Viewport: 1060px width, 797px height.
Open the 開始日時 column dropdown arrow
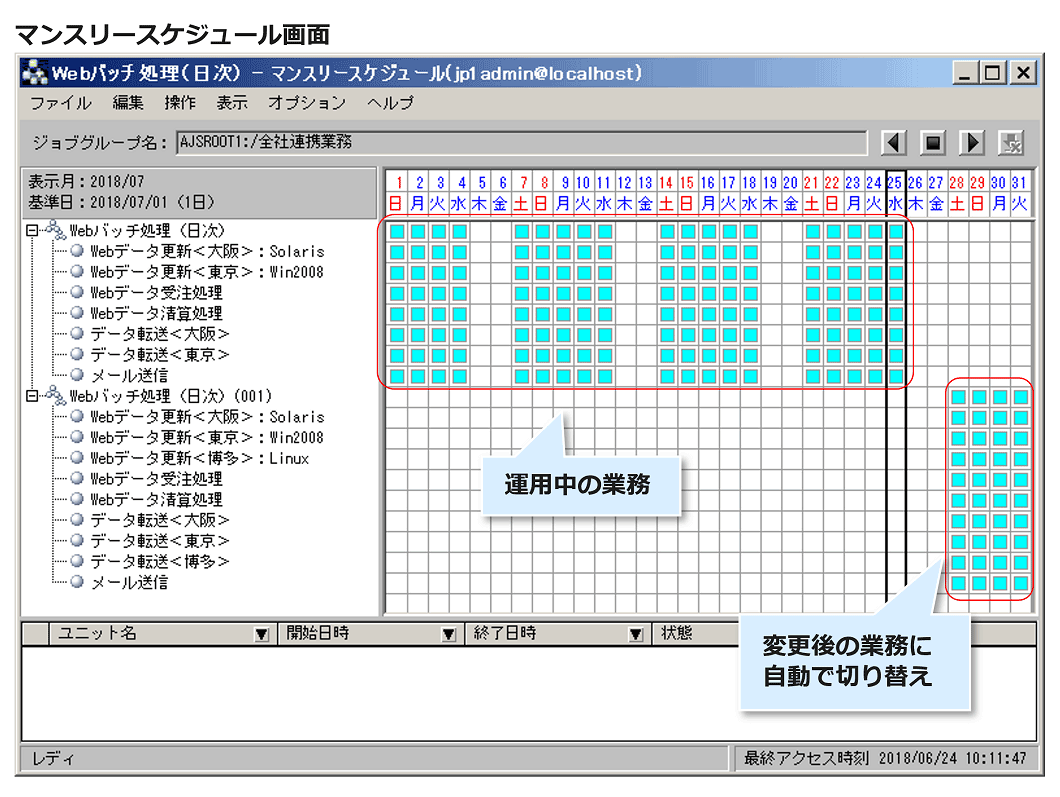point(449,634)
